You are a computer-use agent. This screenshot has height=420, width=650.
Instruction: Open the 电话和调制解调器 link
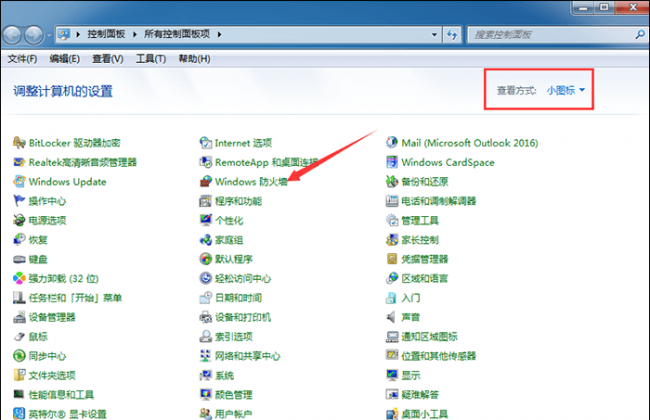pyautogui.click(x=439, y=201)
